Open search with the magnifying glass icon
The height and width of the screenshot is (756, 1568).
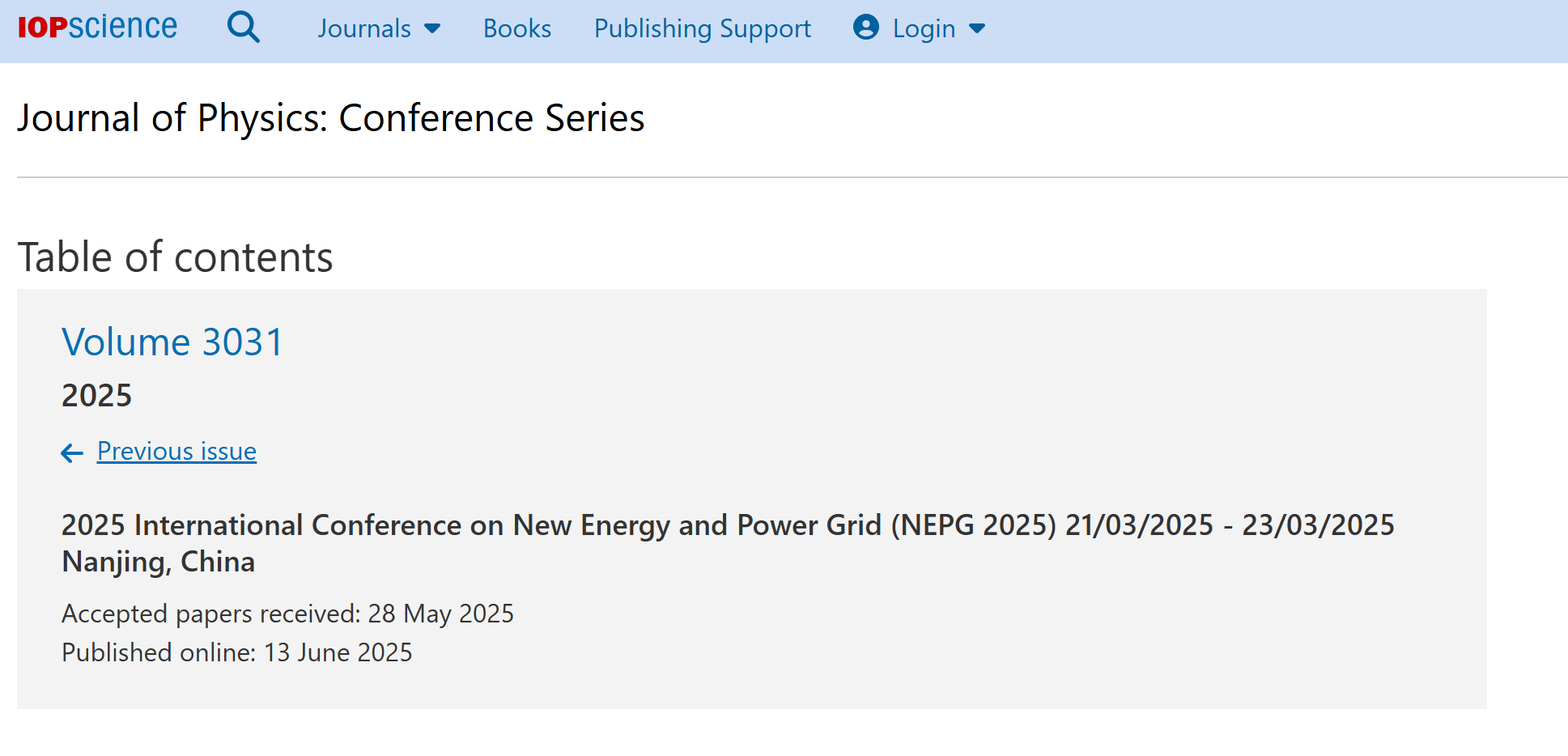pyautogui.click(x=243, y=28)
